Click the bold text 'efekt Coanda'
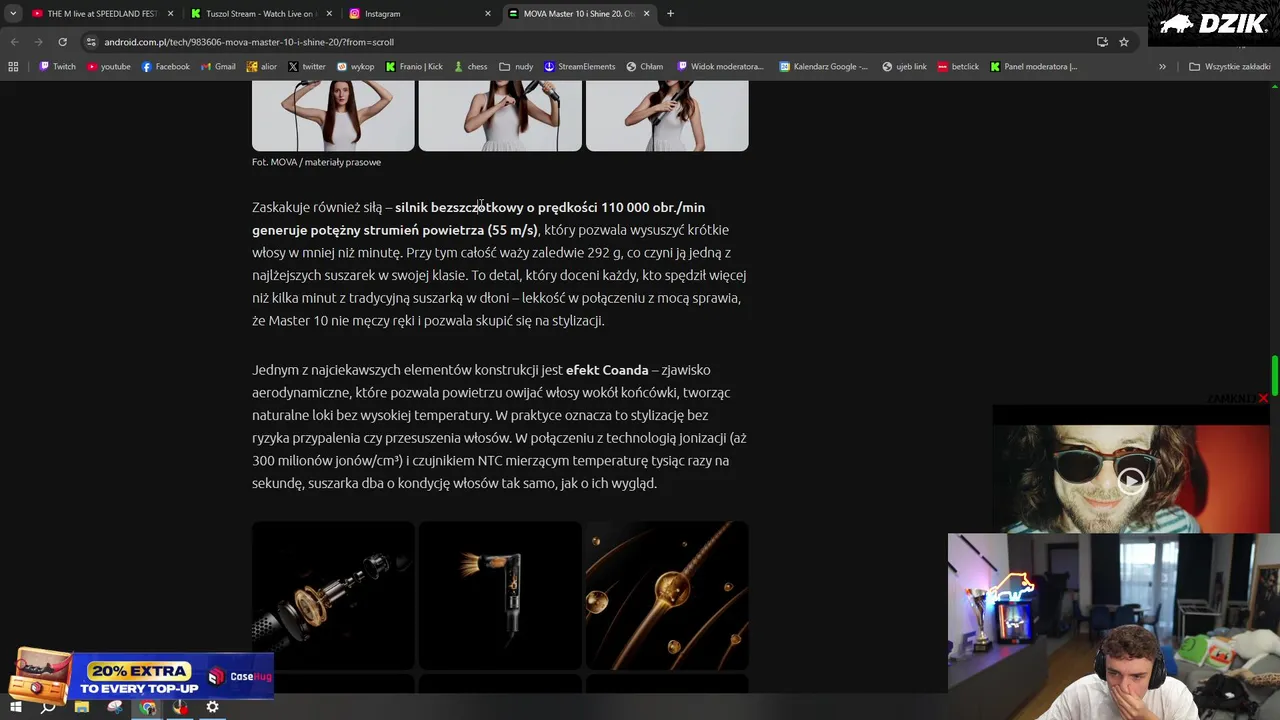Screen dimensions: 1280x720 [x=607, y=370]
